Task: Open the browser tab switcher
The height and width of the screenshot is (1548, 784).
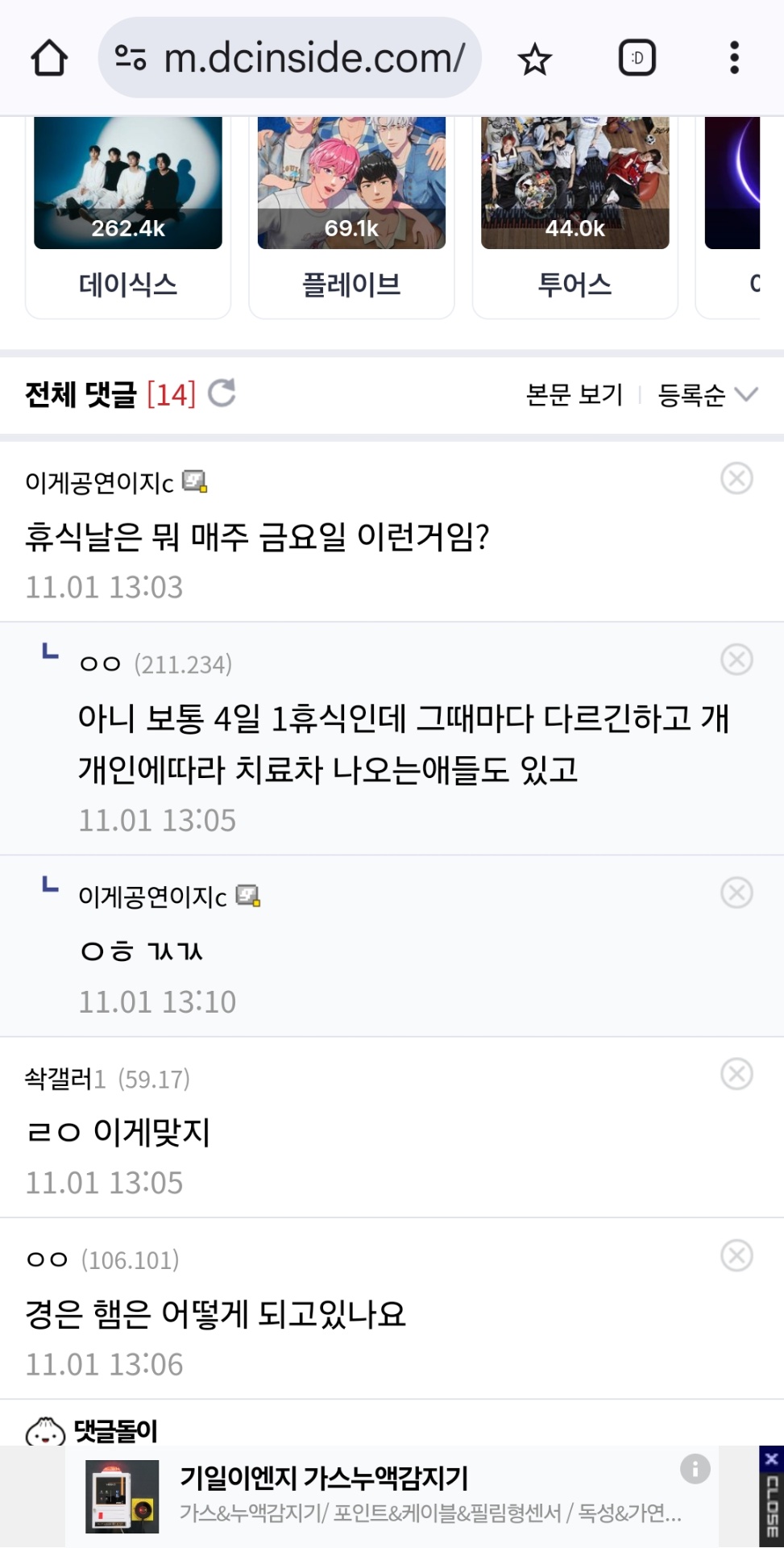Action: coord(637,58)
